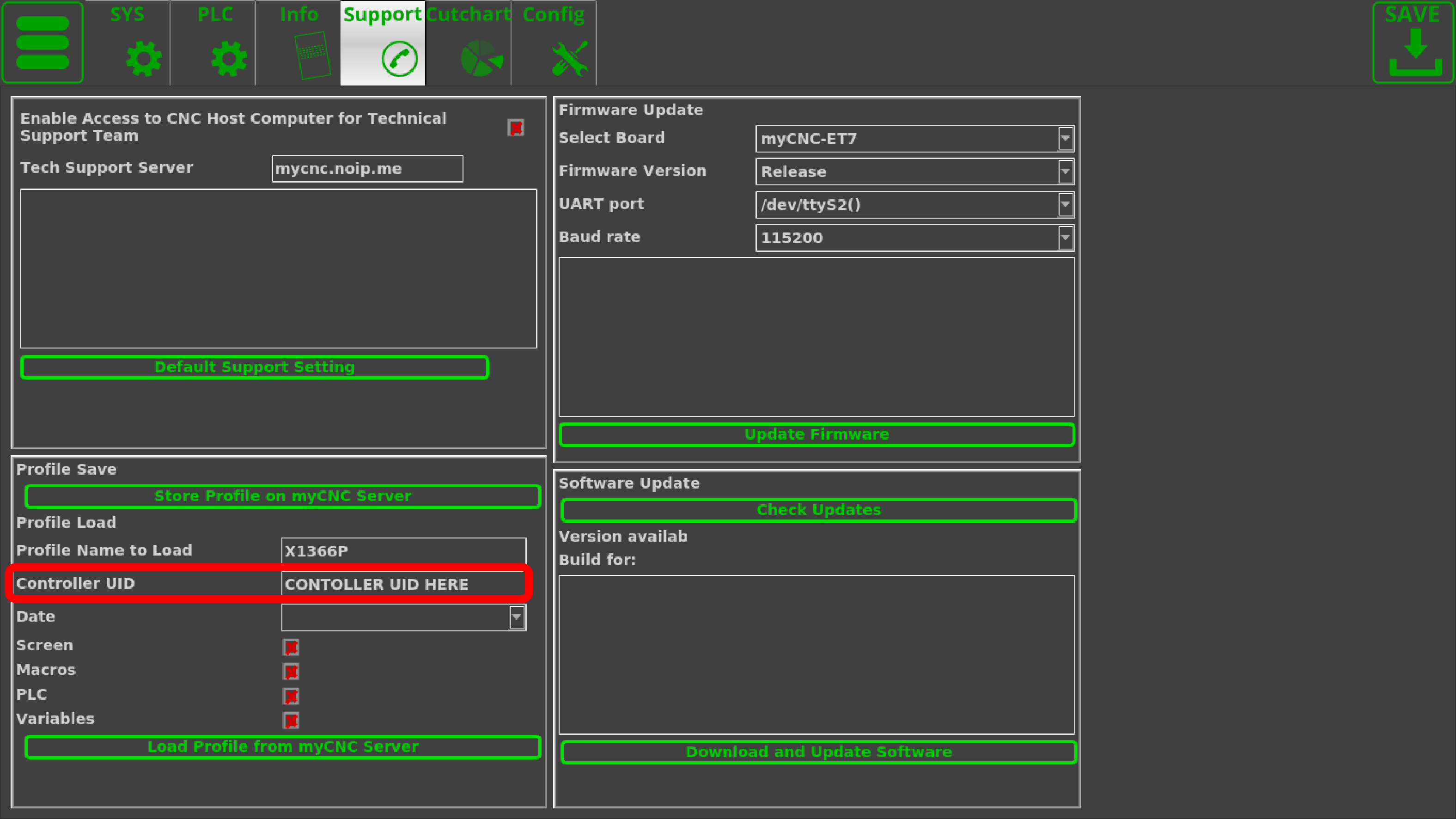Open the Date dropdown in Profile Load

coord(516,617)
